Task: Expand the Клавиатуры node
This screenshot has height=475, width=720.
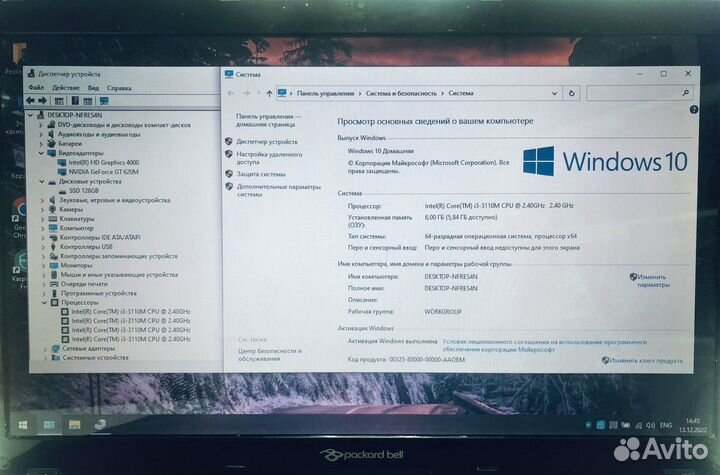Action: click(43, 219)
